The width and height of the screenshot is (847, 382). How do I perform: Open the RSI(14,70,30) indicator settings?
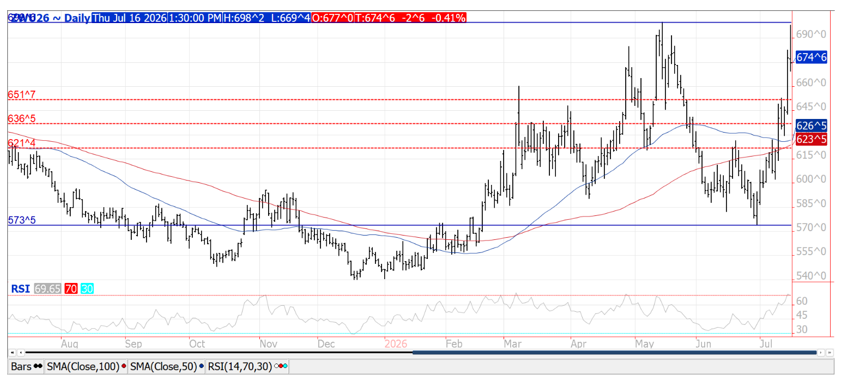247,366
